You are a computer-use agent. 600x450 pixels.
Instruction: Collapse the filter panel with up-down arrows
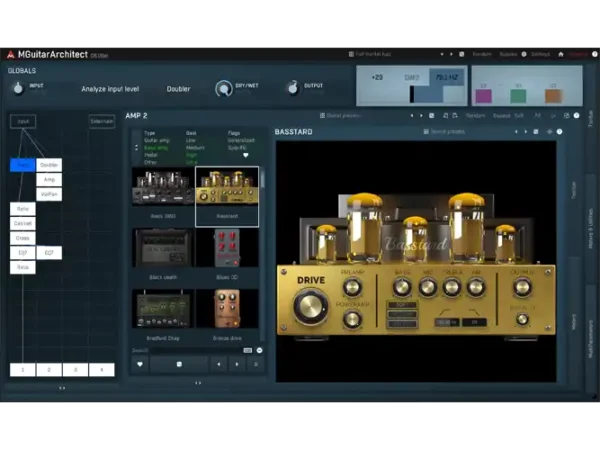tap(137, 147)
